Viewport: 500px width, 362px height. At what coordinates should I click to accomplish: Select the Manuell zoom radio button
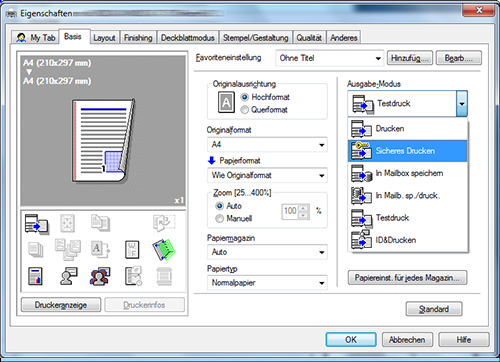pyautogui.click(x=219, y=219)
